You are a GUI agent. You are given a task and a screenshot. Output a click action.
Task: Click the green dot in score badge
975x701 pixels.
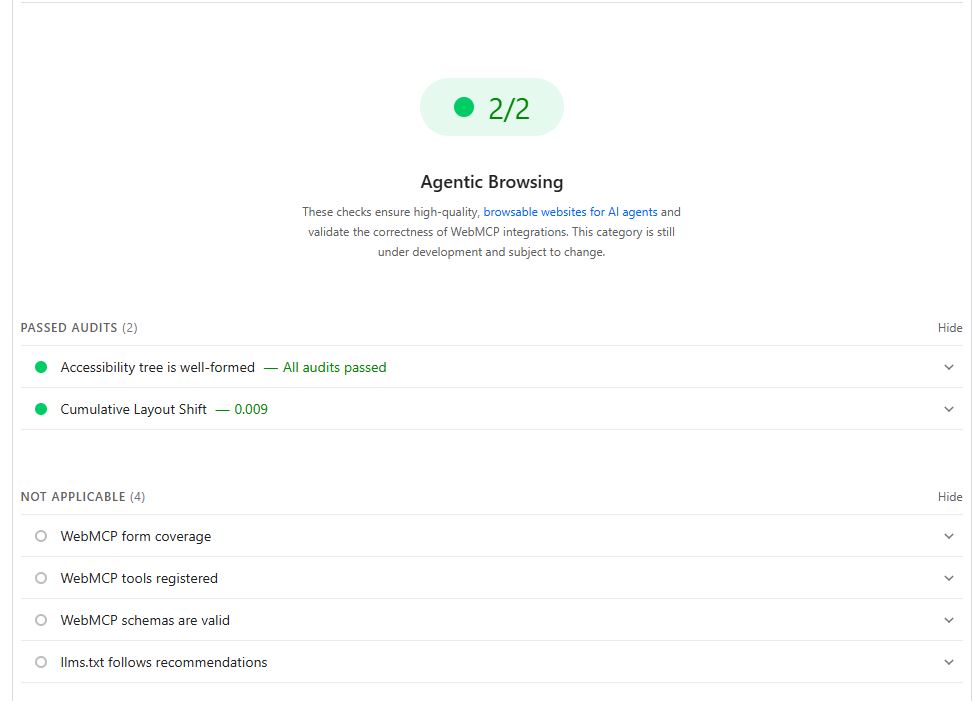(464, 107)
